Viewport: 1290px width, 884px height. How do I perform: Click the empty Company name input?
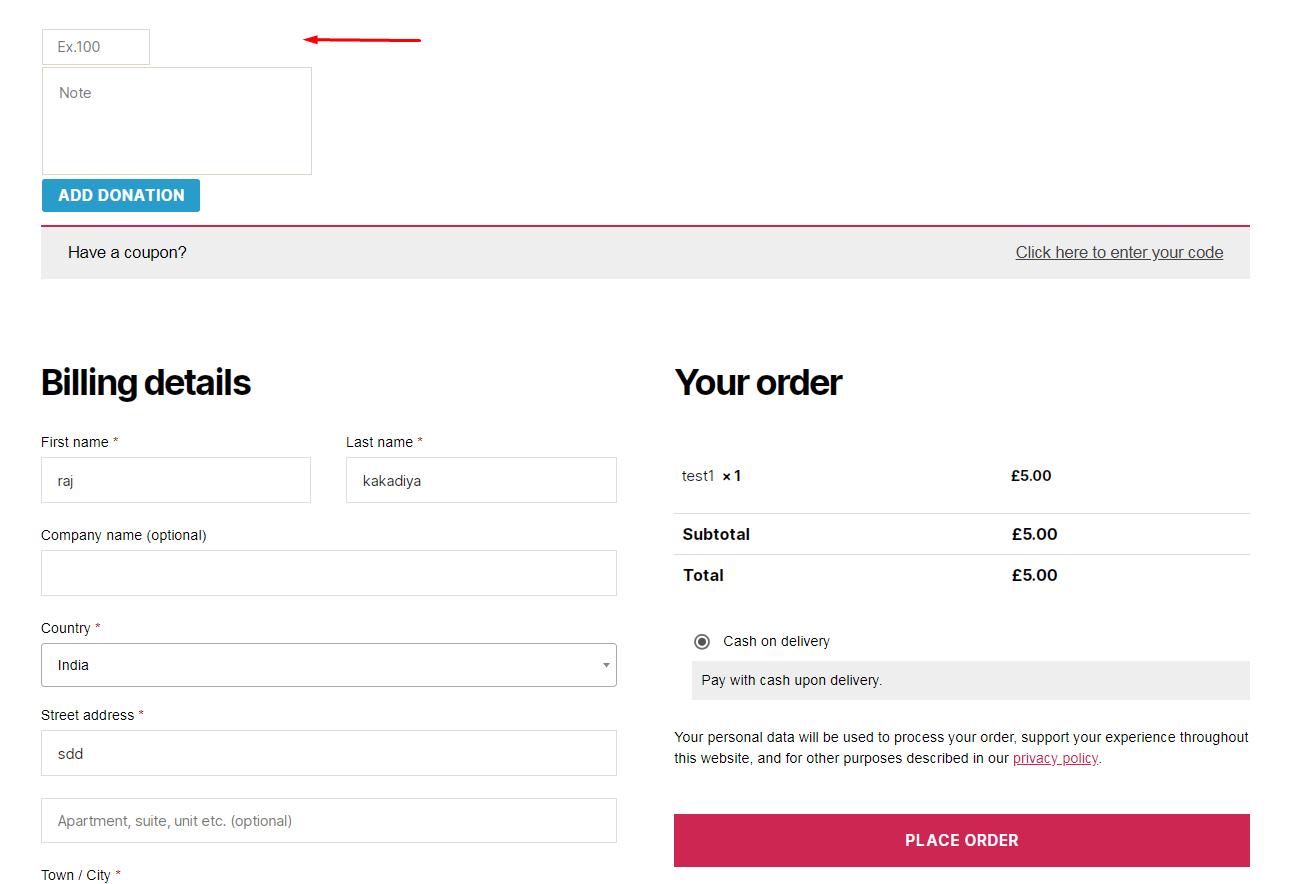(328, 573)
